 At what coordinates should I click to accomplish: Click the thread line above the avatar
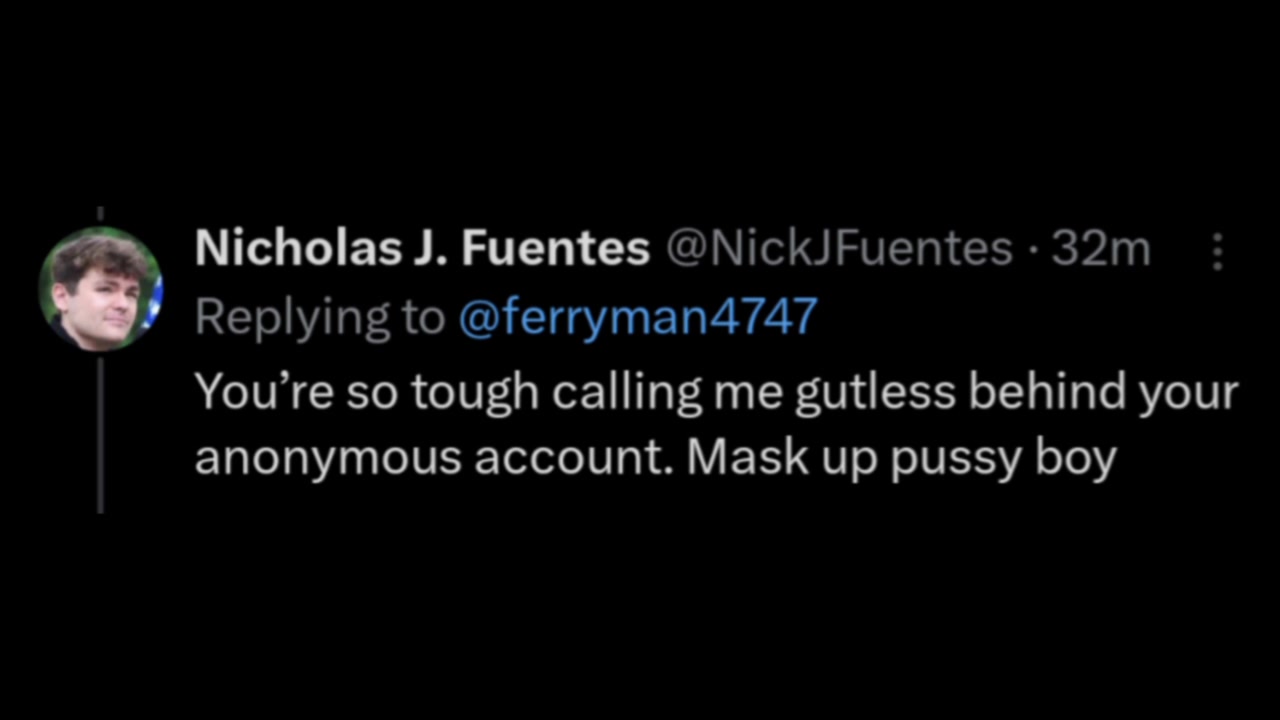tap(100, 216)
